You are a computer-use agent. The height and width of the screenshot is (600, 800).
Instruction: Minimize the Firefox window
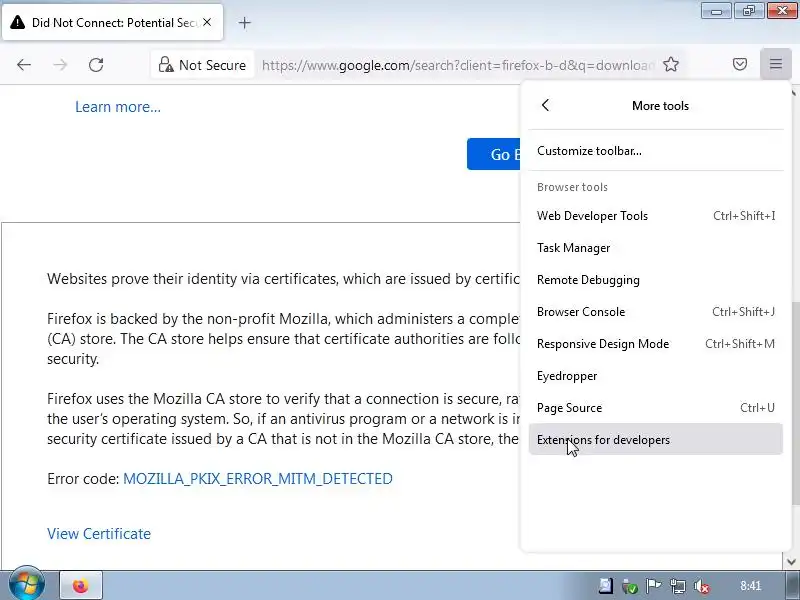coord(716,10)
